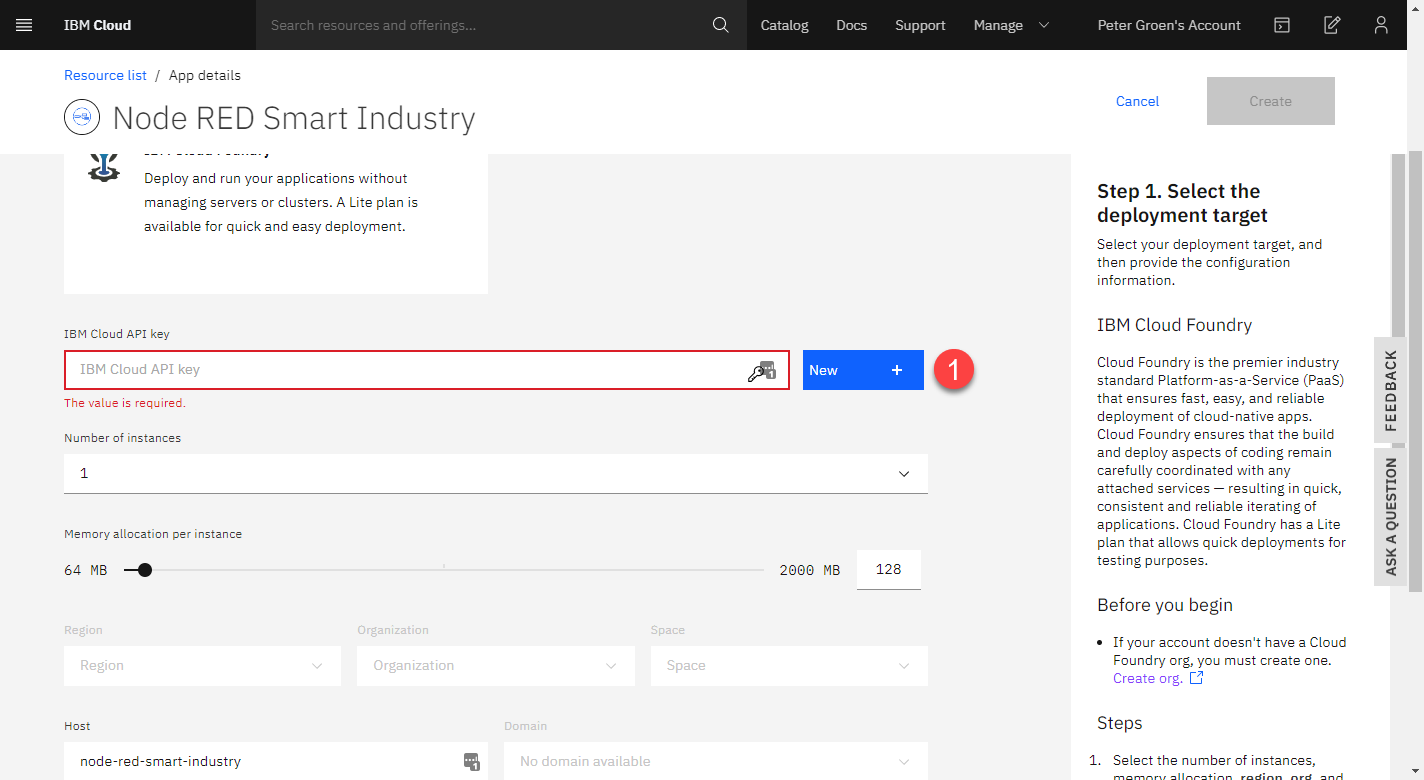Click the Node RED app logo icon
Viewport: 1424px width, 780px height.
[x=82, y=117]
